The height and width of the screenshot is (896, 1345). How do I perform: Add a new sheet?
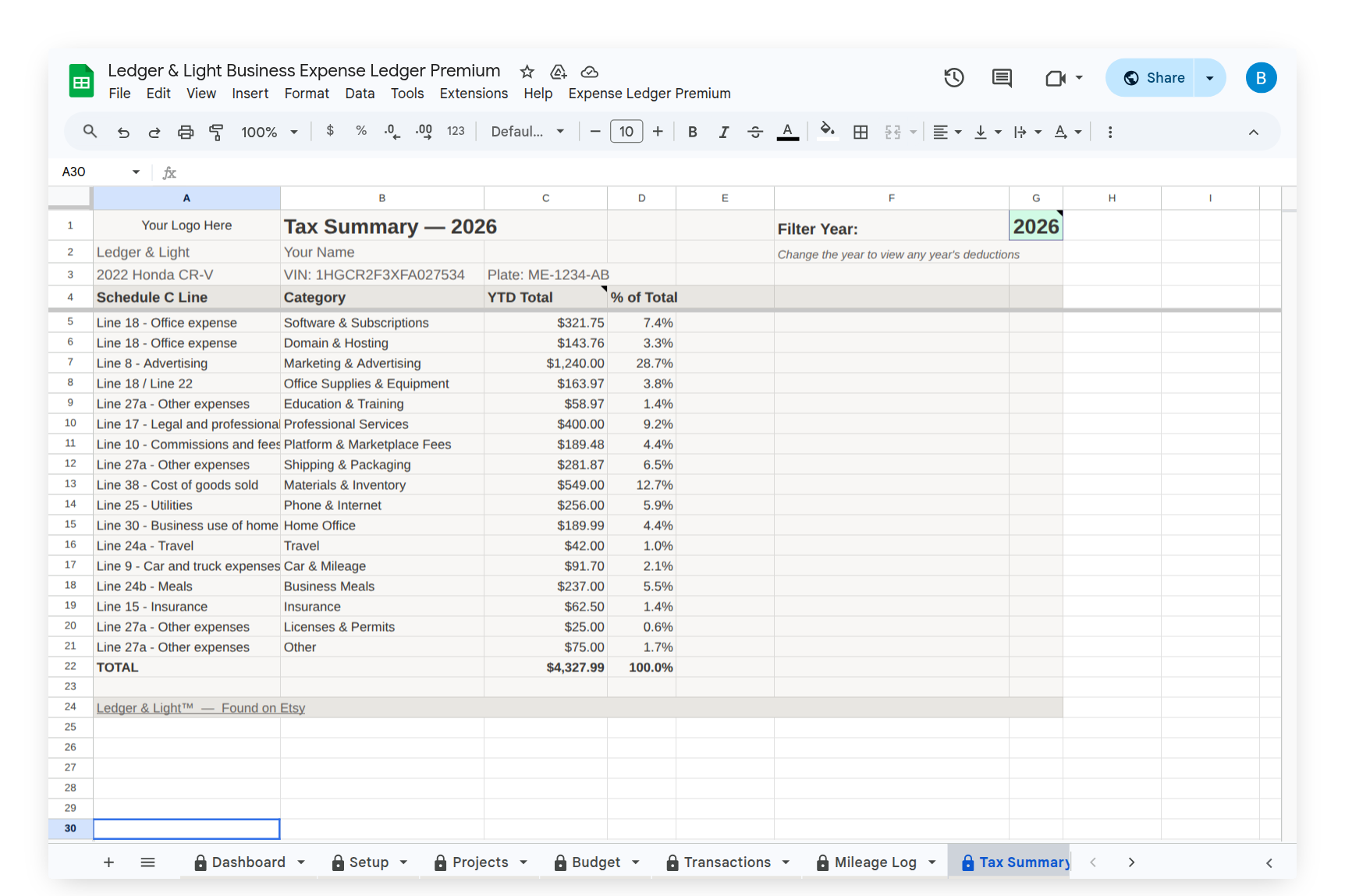coord(109,862)
